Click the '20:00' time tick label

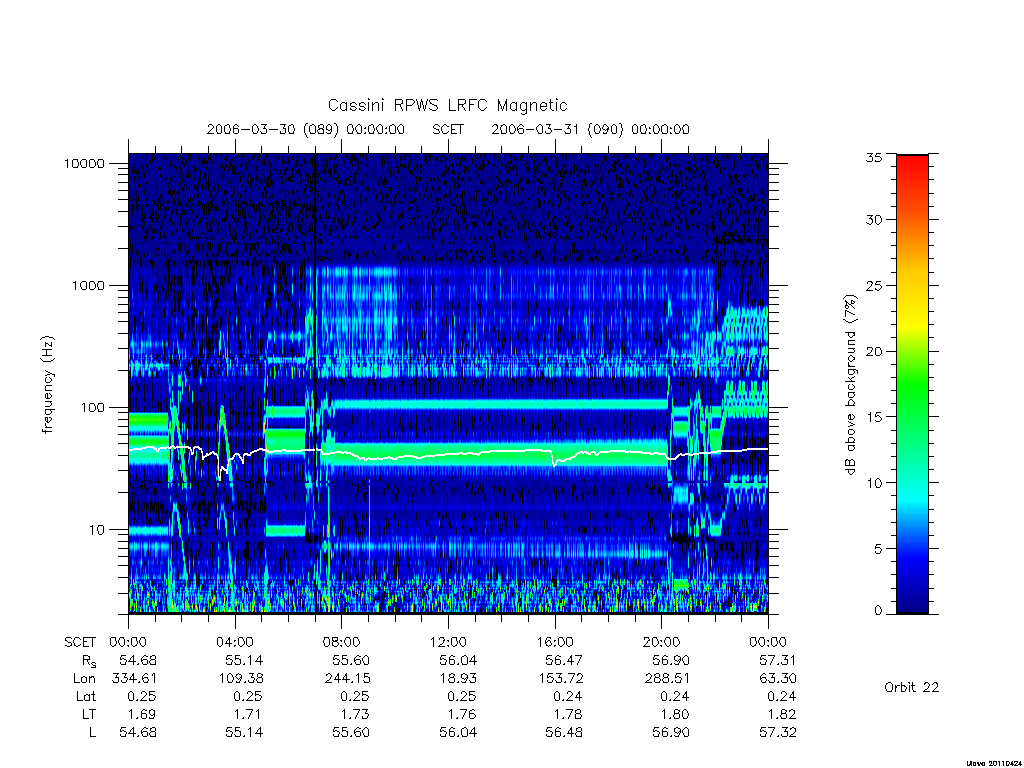coord(662,642)
